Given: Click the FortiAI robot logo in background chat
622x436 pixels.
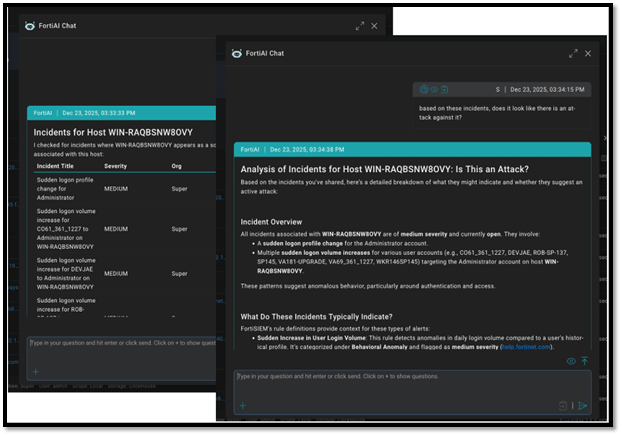Looking at the screenshot, I should [x=29, y=26].
